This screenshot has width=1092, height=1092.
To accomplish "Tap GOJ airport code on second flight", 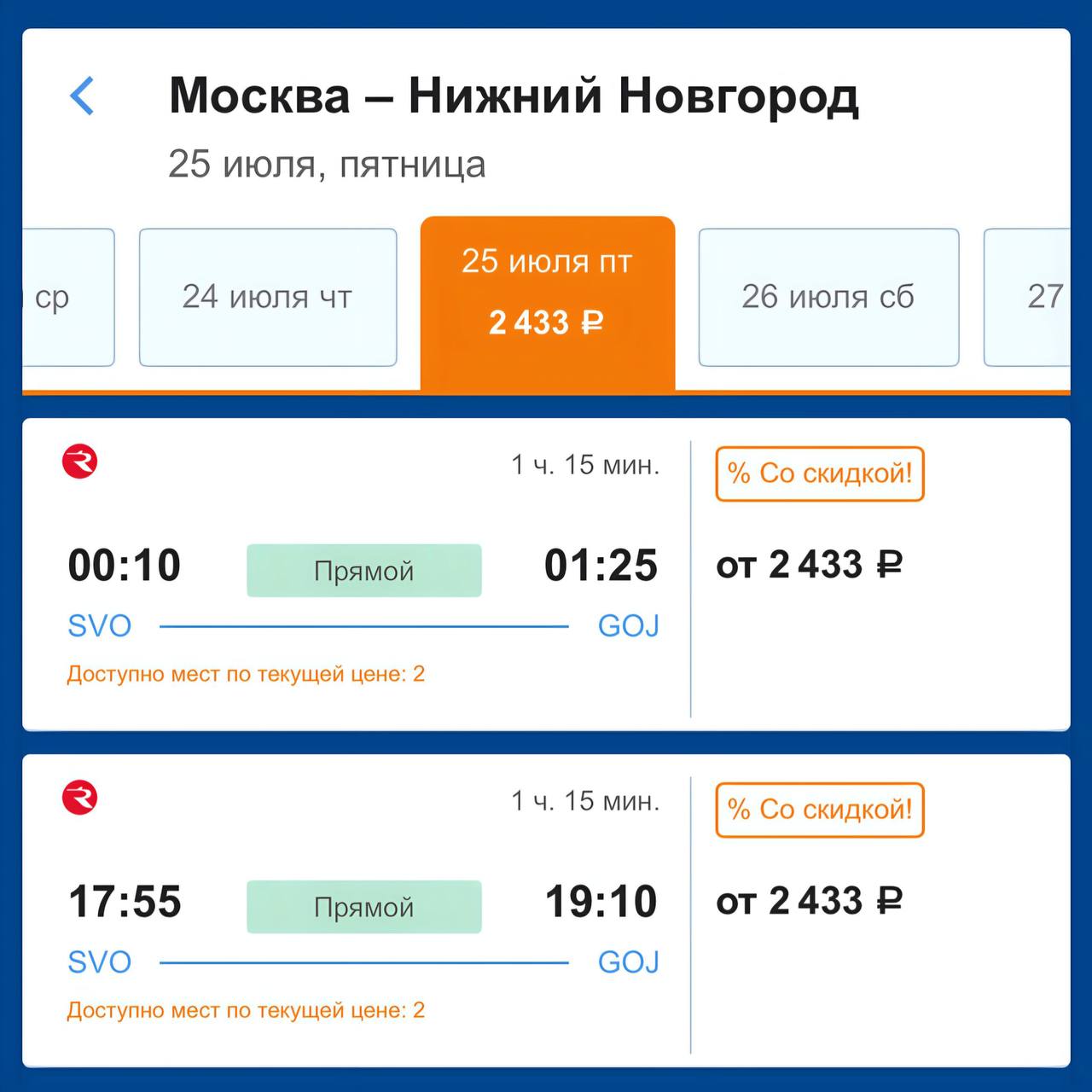I will 629,962.
